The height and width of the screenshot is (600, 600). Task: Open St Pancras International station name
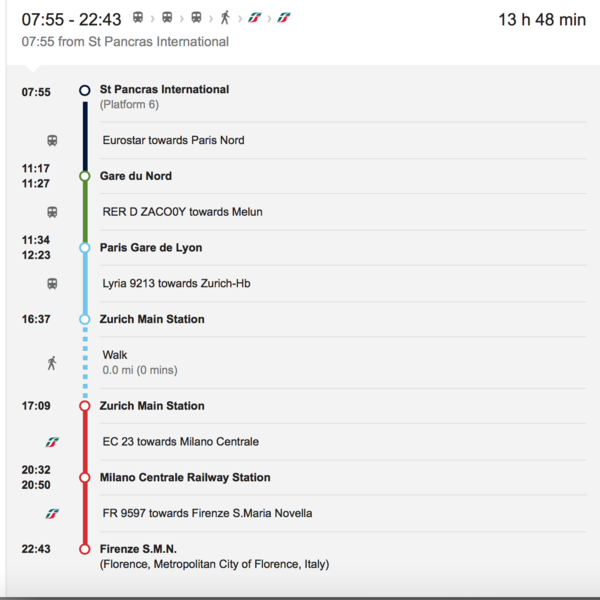coord(165,89)
